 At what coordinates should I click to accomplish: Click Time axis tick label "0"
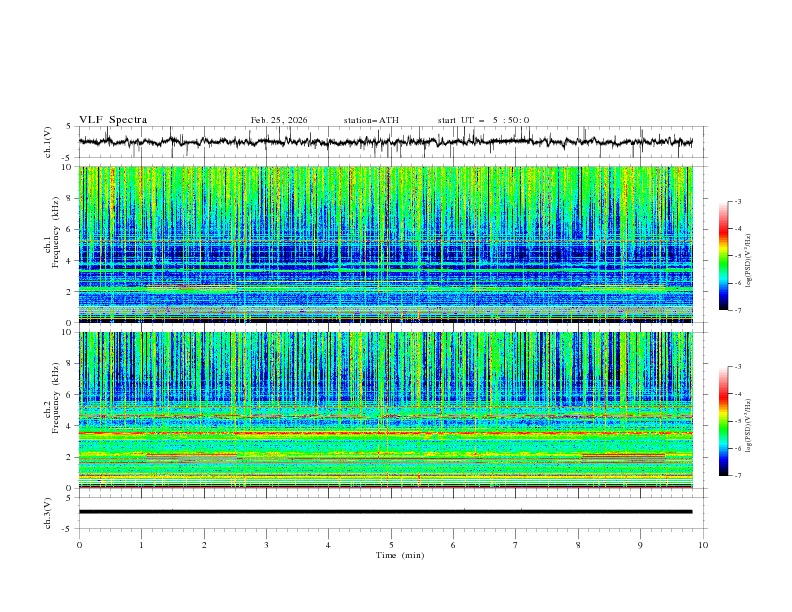79,545
